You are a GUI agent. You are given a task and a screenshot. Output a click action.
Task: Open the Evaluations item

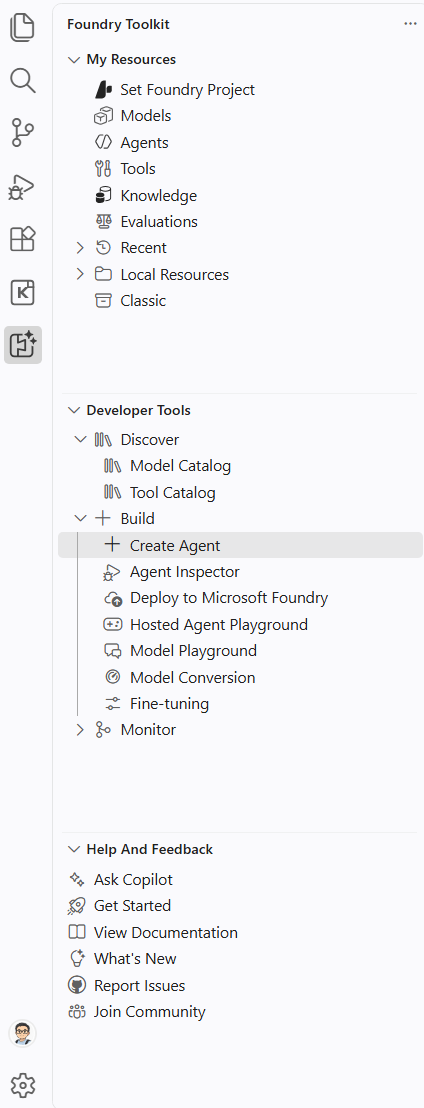[x=159, y=221]
